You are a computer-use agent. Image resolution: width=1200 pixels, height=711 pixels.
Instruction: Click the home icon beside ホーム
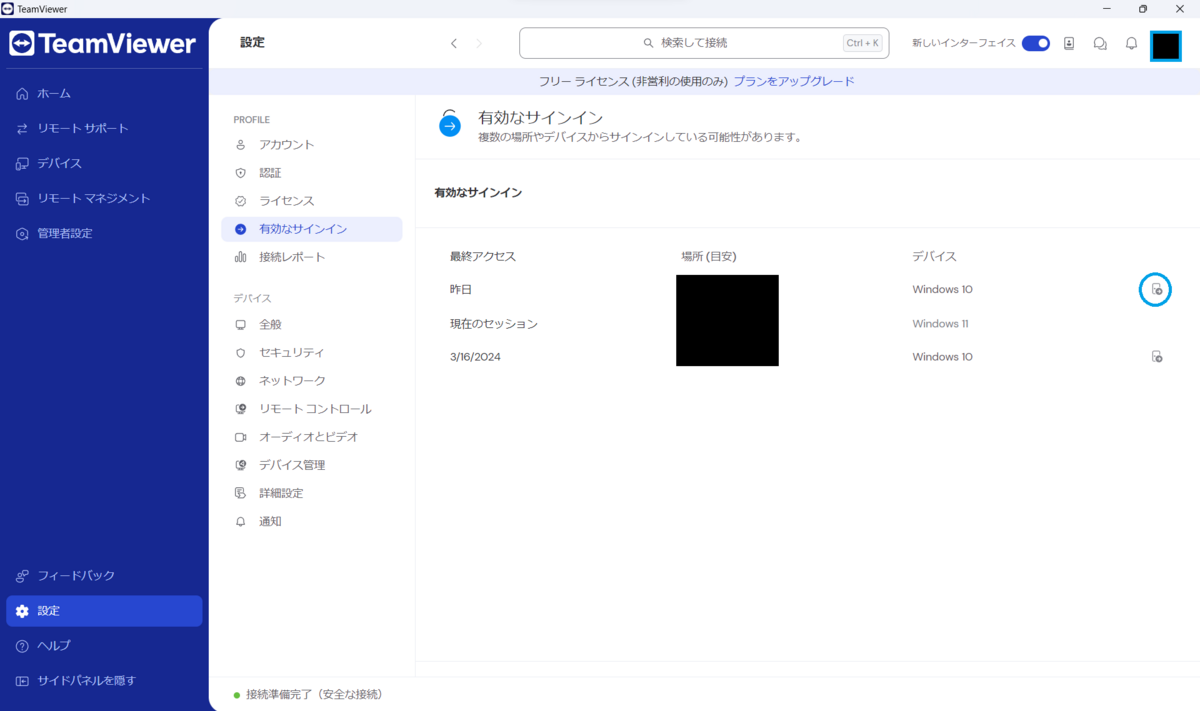click(x=22, y=93)
